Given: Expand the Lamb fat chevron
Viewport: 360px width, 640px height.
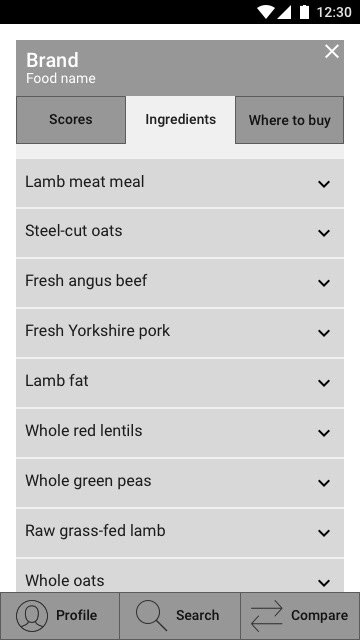Looking at the screenshot, I should (324, 383).
